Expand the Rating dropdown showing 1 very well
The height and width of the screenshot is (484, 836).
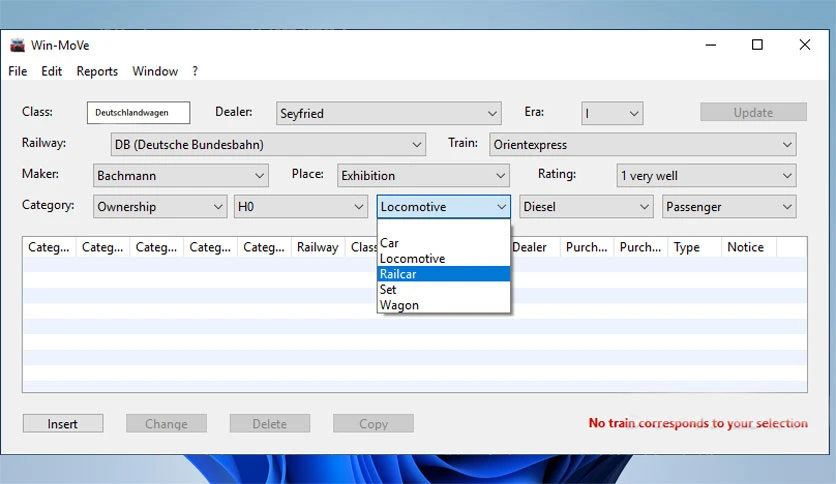pos(706,175)
